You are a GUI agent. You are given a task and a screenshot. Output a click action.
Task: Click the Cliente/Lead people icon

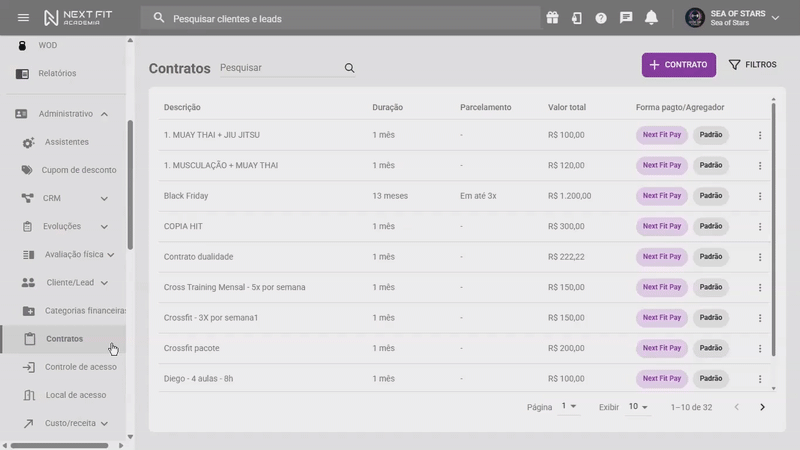[x=28, y=282]
